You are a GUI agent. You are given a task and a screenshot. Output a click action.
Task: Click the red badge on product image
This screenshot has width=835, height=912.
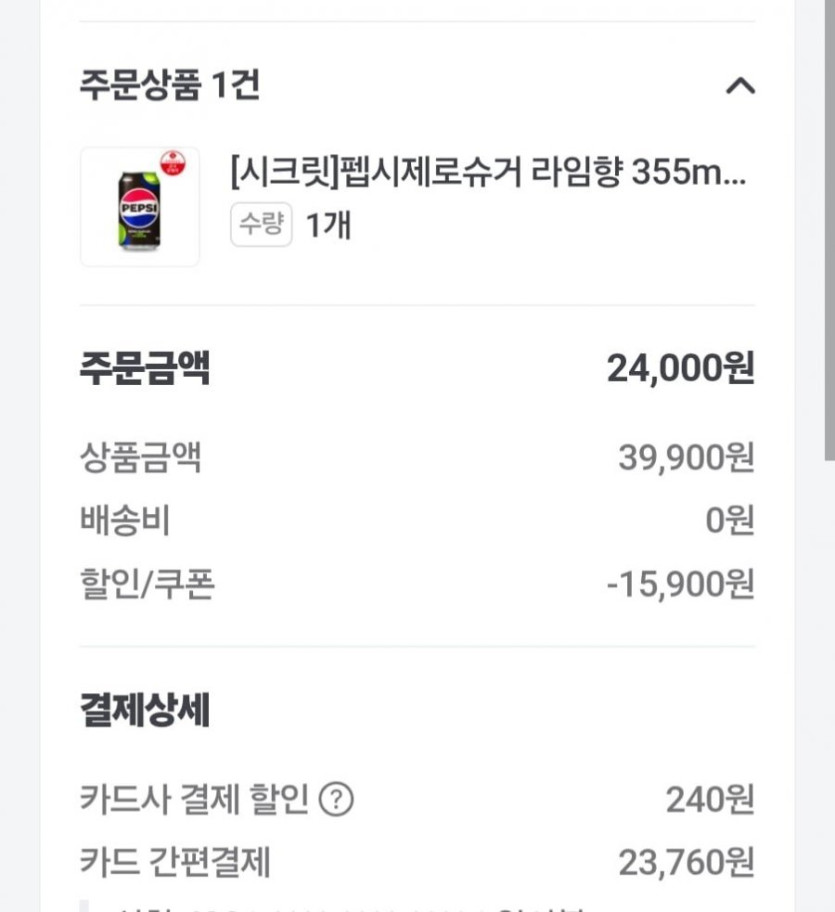[x=173, y=161]
